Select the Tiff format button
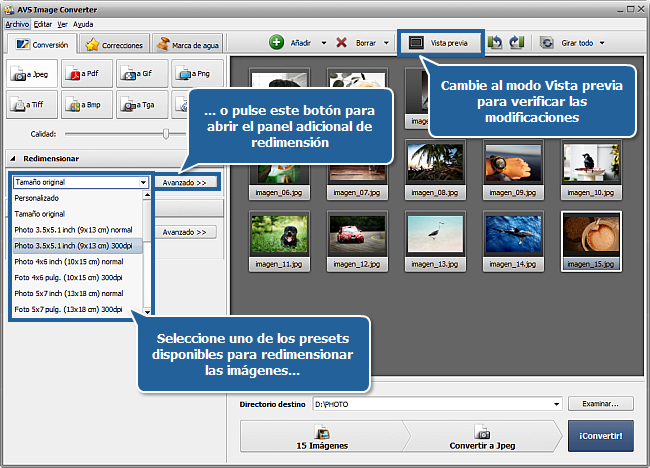This screenshot has height=468, width=650. [x=31, y=103]
